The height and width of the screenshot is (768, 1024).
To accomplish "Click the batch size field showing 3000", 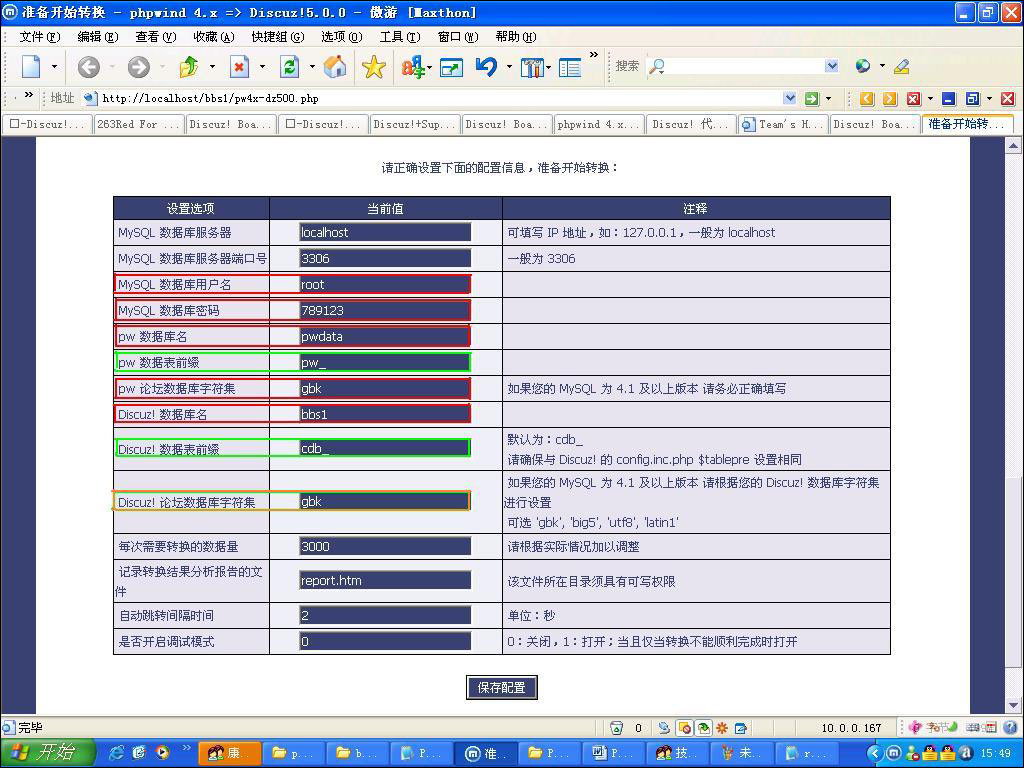I will 385,547.
